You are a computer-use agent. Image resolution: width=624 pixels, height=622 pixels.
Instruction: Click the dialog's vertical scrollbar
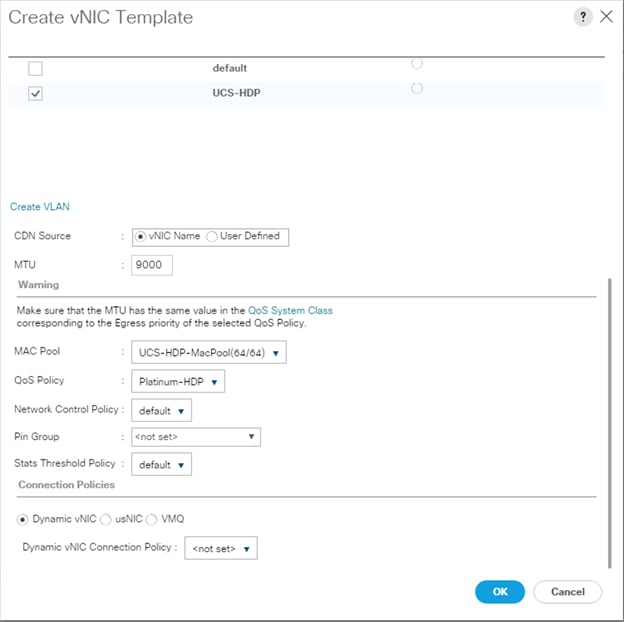point(610,424)
